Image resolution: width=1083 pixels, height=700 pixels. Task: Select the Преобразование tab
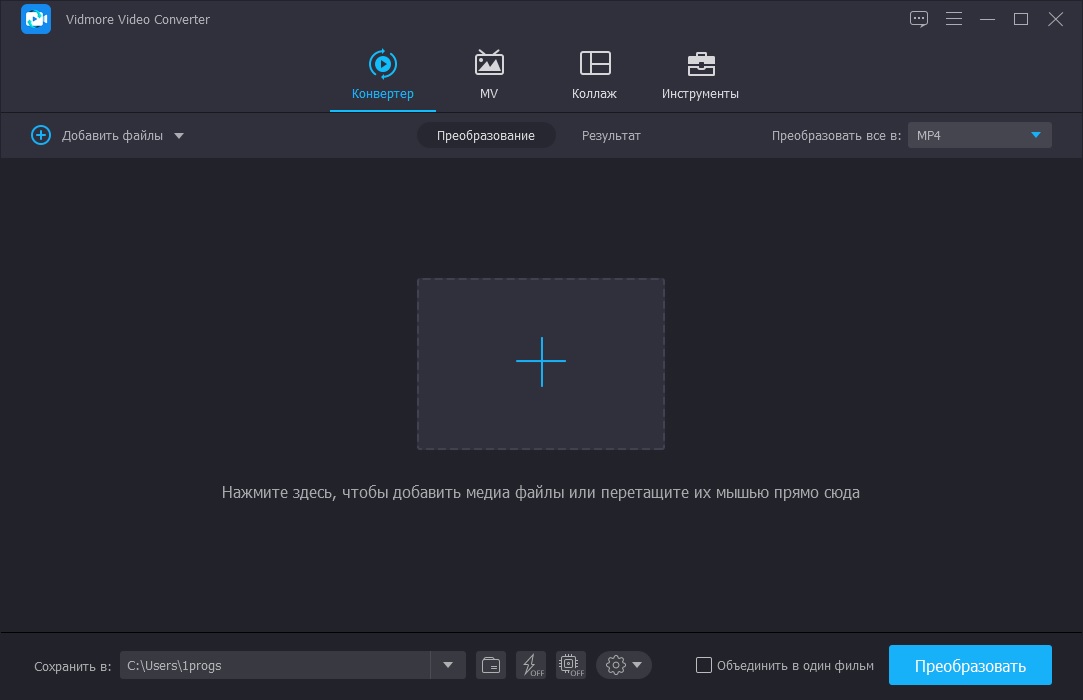coord(486,135)
